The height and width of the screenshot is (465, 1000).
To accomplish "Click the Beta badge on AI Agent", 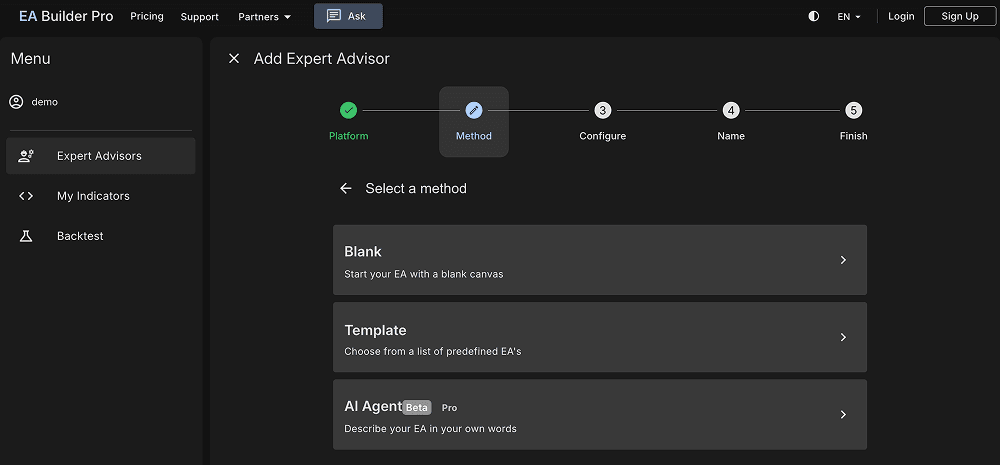I will coord(417,408).
